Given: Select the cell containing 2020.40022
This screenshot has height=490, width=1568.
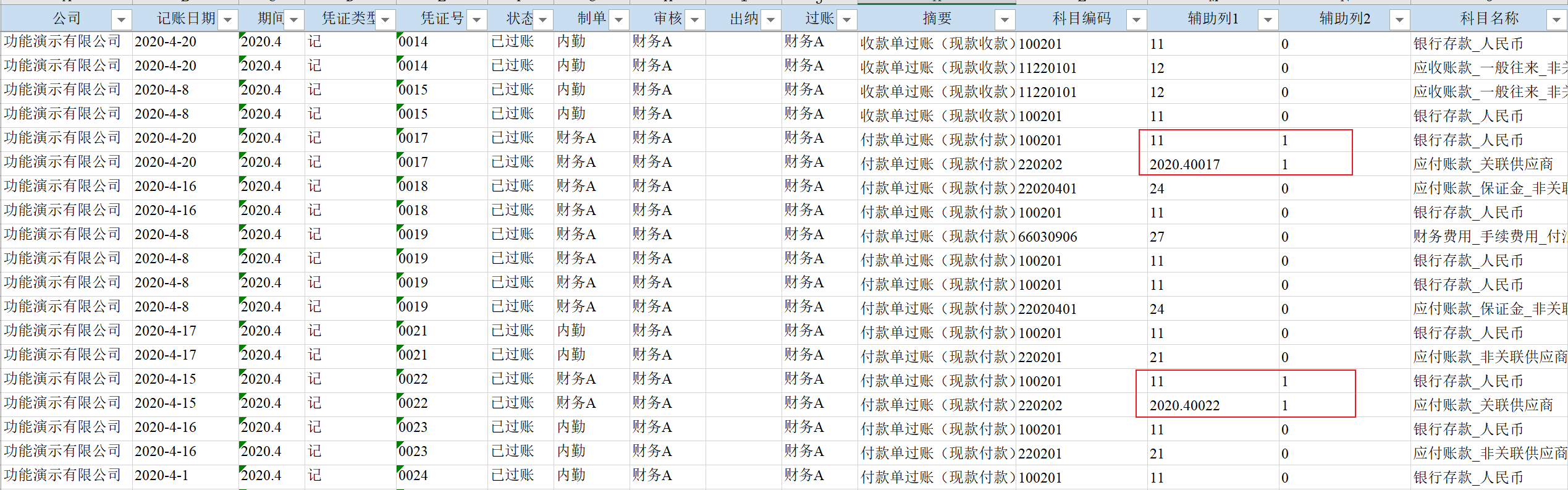Looking at the screenshot, I should (1211, 405).
